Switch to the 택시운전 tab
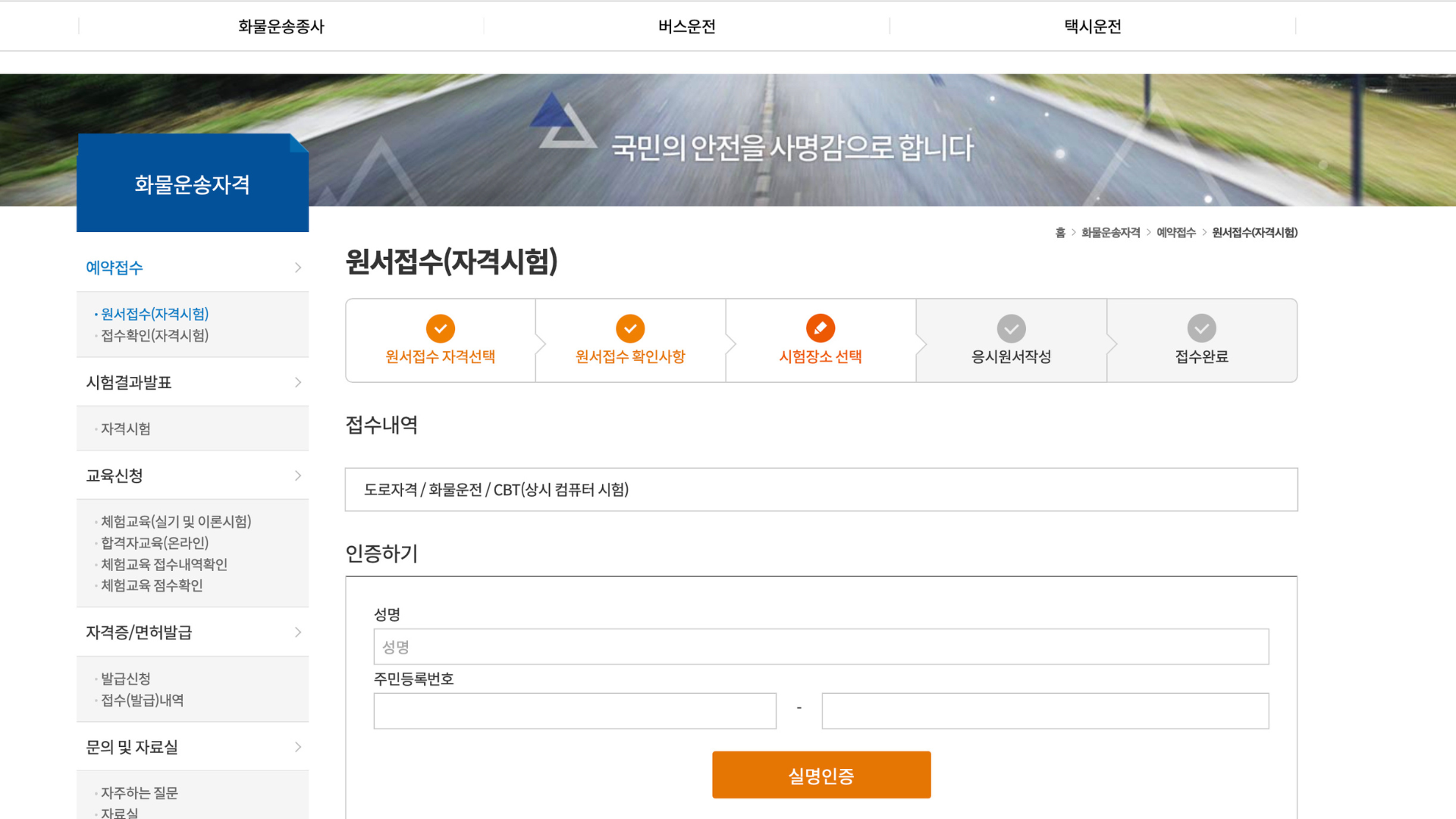The width and height of the screenshot is (1456, 819). [x=1092, y=26]
